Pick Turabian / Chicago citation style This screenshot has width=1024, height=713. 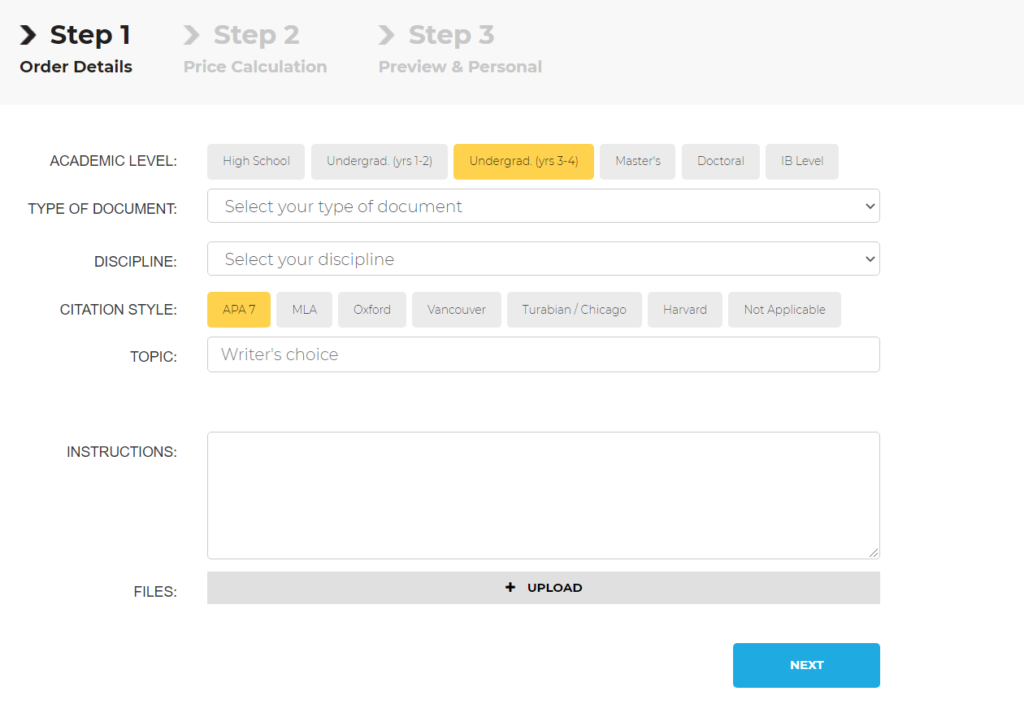(x=574, y=309)
